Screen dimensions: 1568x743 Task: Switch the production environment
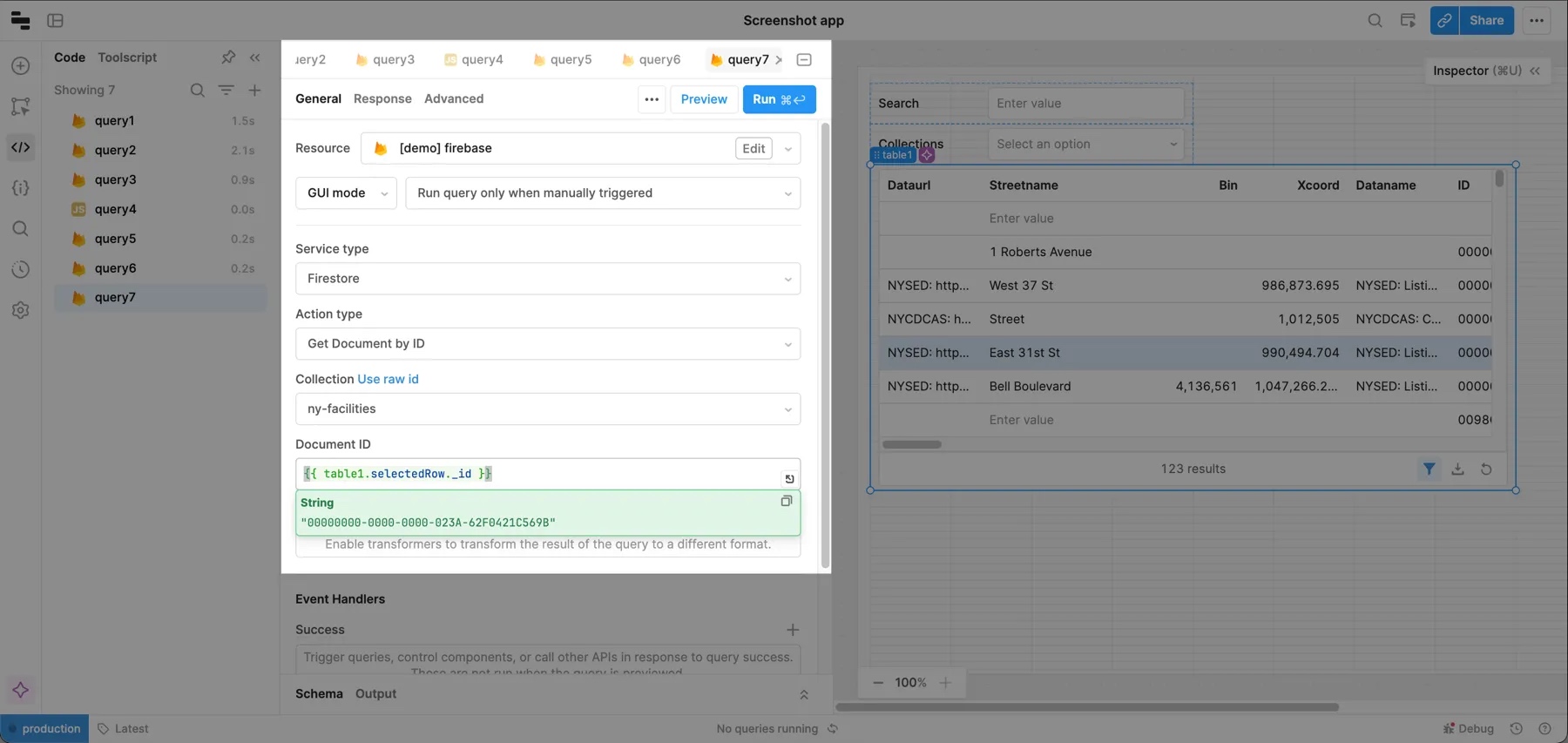click(x=44, y=729)
